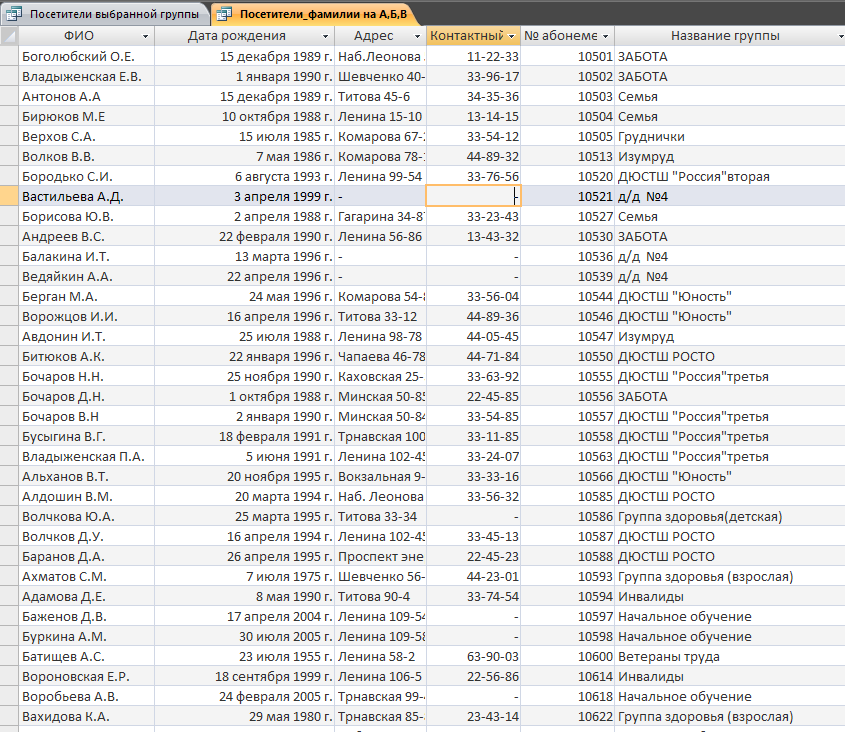Click cell Баженов Д.В.

[86, 617]
